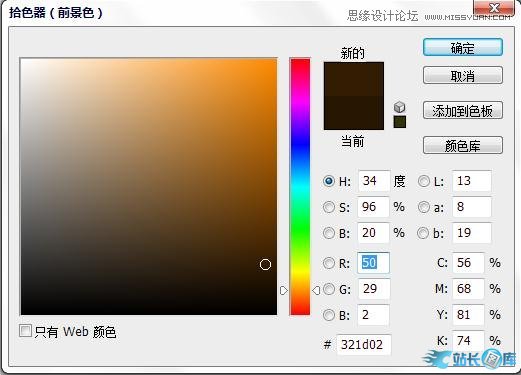This screenshot has height=375, width=521.
Task: Click the left hue slider arrow
Action: tap(284, 291)
